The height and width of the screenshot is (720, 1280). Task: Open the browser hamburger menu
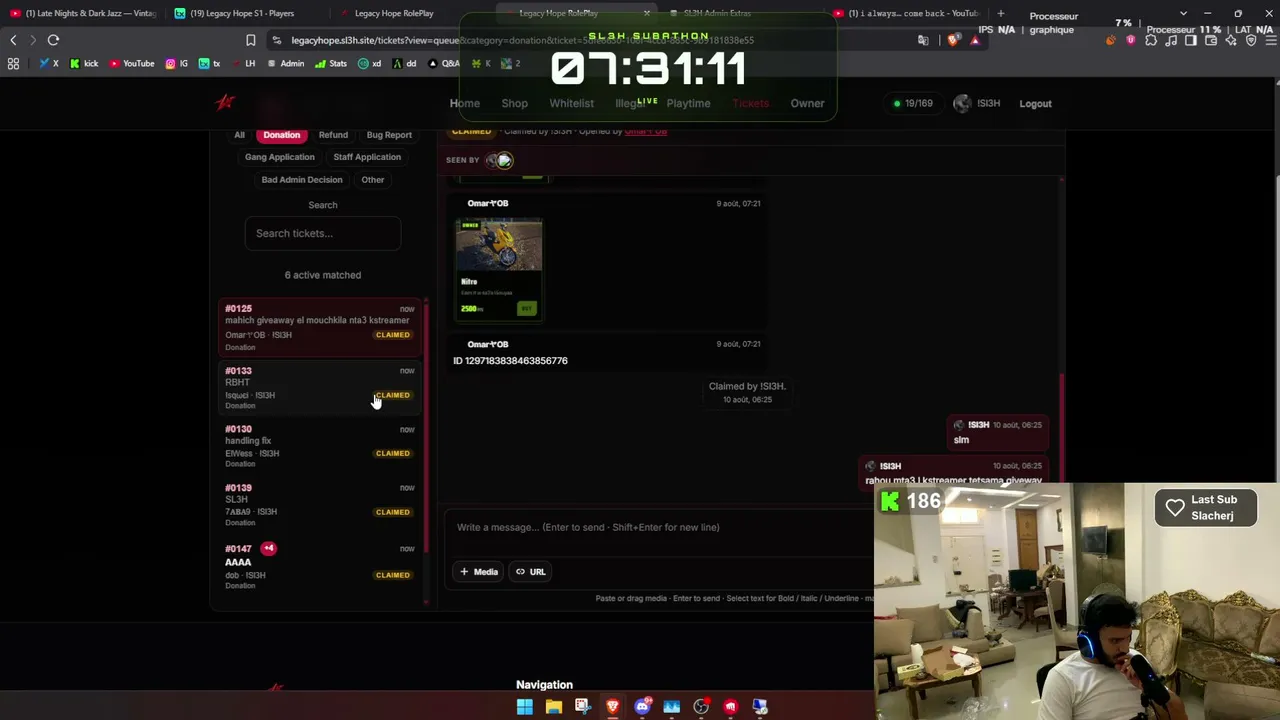(1269, 40)
